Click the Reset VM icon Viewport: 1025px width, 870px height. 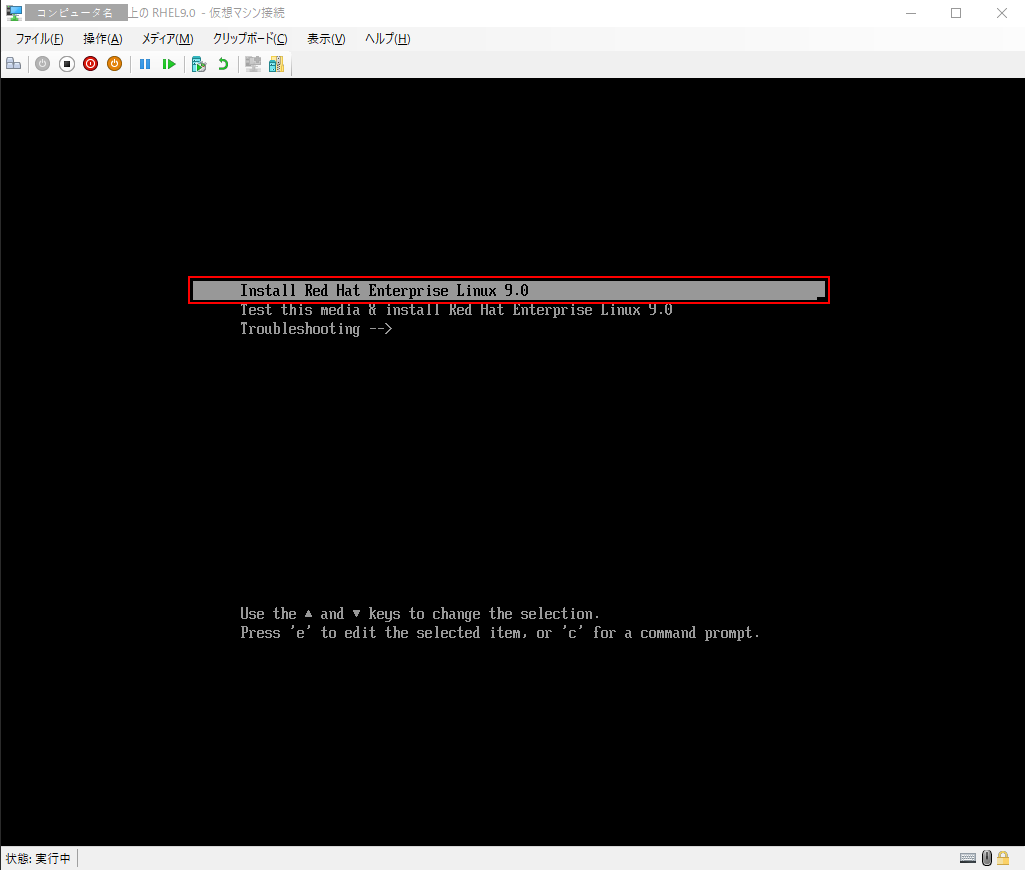click(170, 63)
